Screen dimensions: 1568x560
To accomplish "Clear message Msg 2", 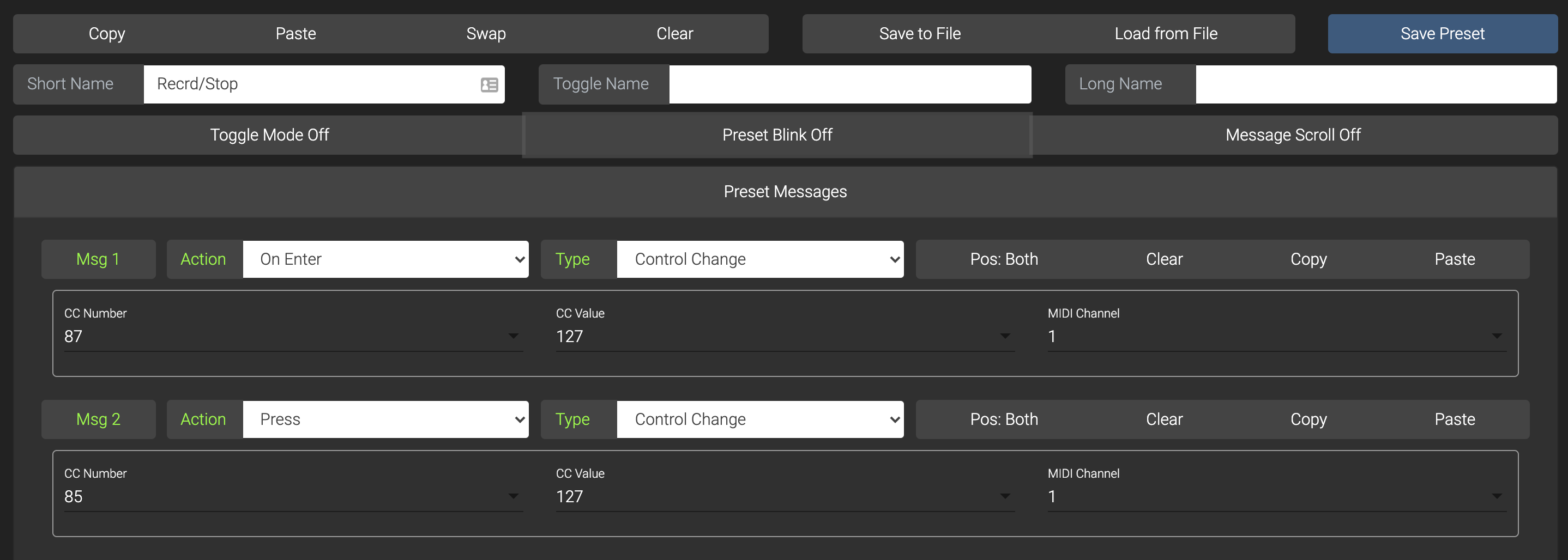I will tap(1164, 419).
